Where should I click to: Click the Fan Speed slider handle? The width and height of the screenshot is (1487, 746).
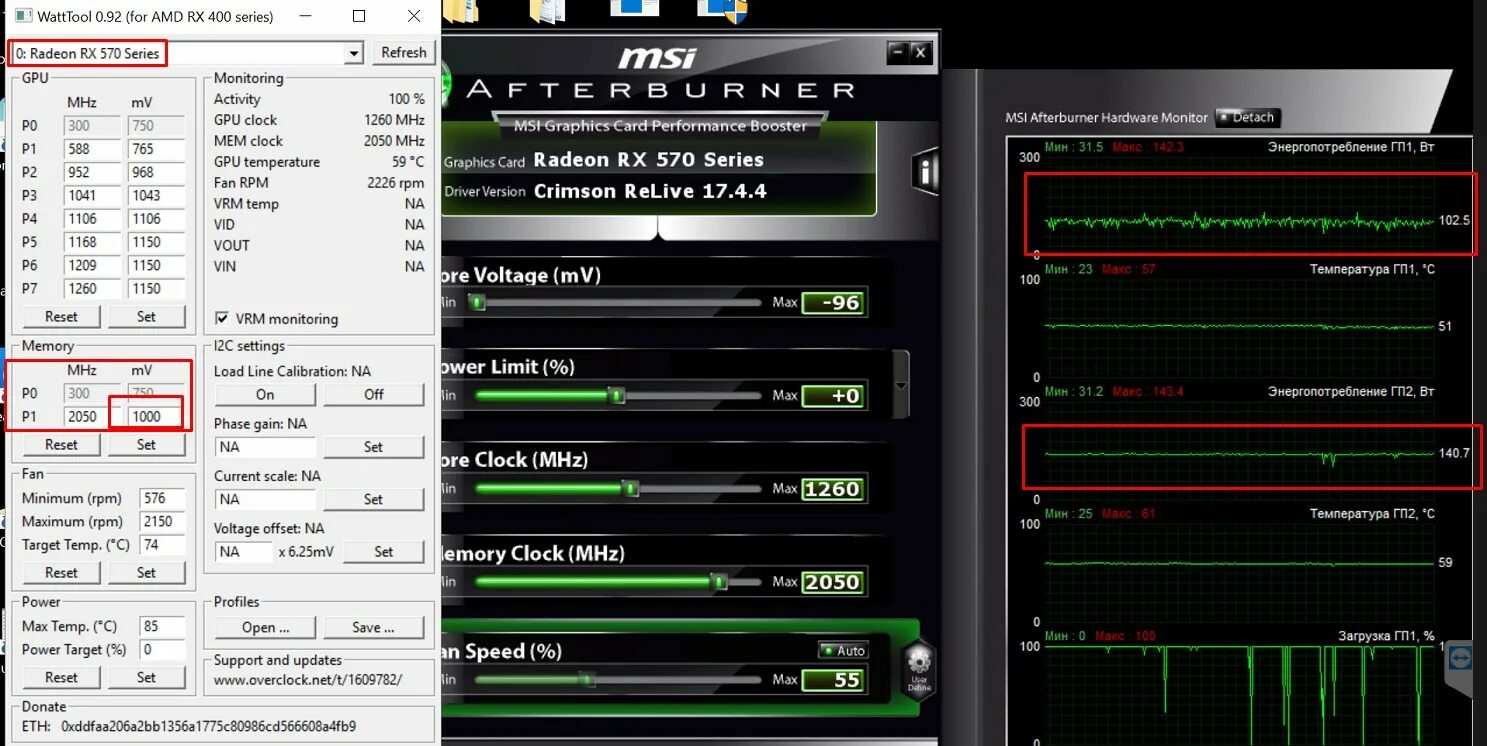point(587,680)
